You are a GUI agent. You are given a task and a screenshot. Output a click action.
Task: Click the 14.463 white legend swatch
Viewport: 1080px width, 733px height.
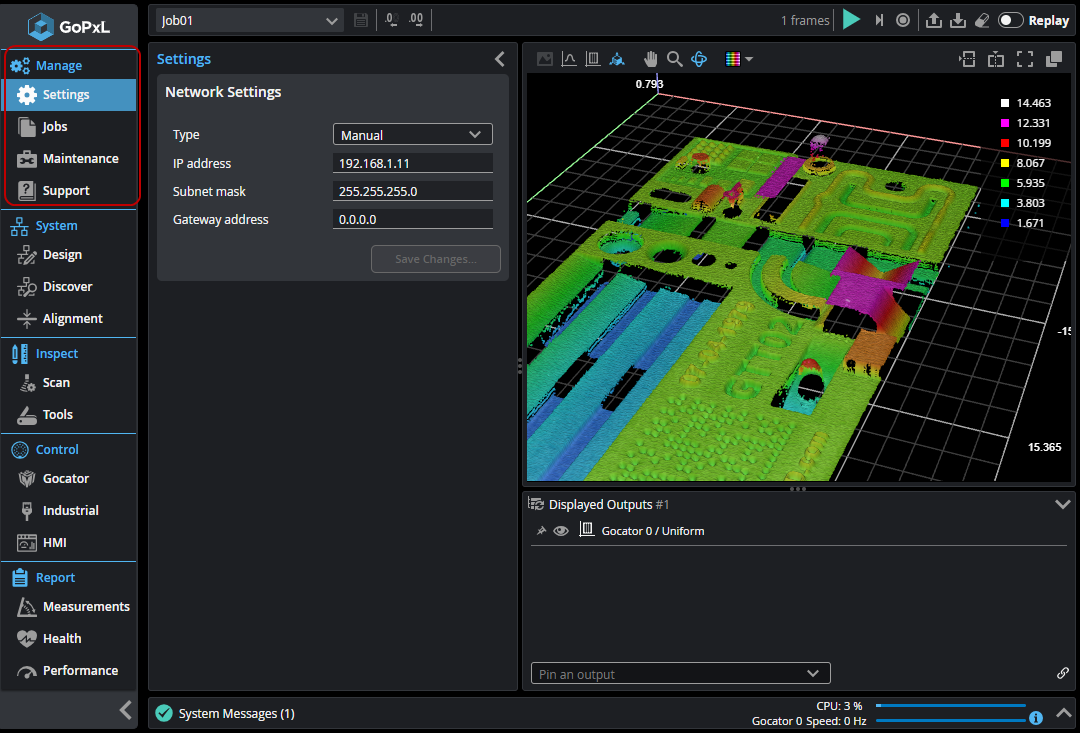click(x=1005, y=103)
